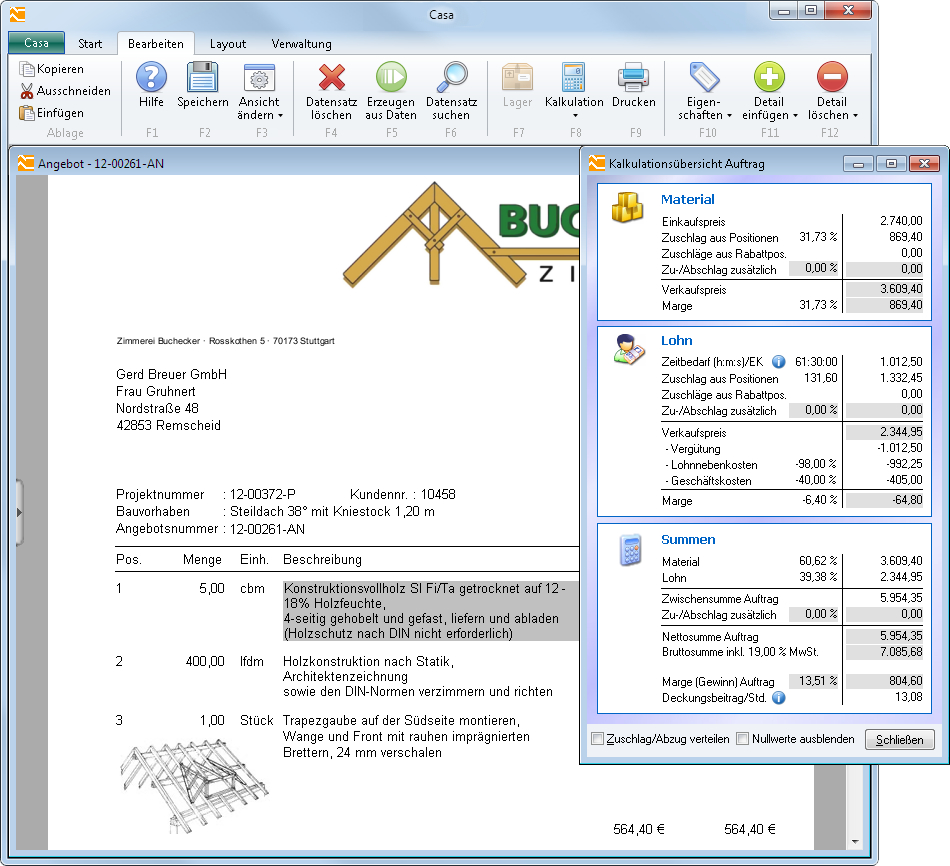Expand the left side panel handle

[19, 512]
